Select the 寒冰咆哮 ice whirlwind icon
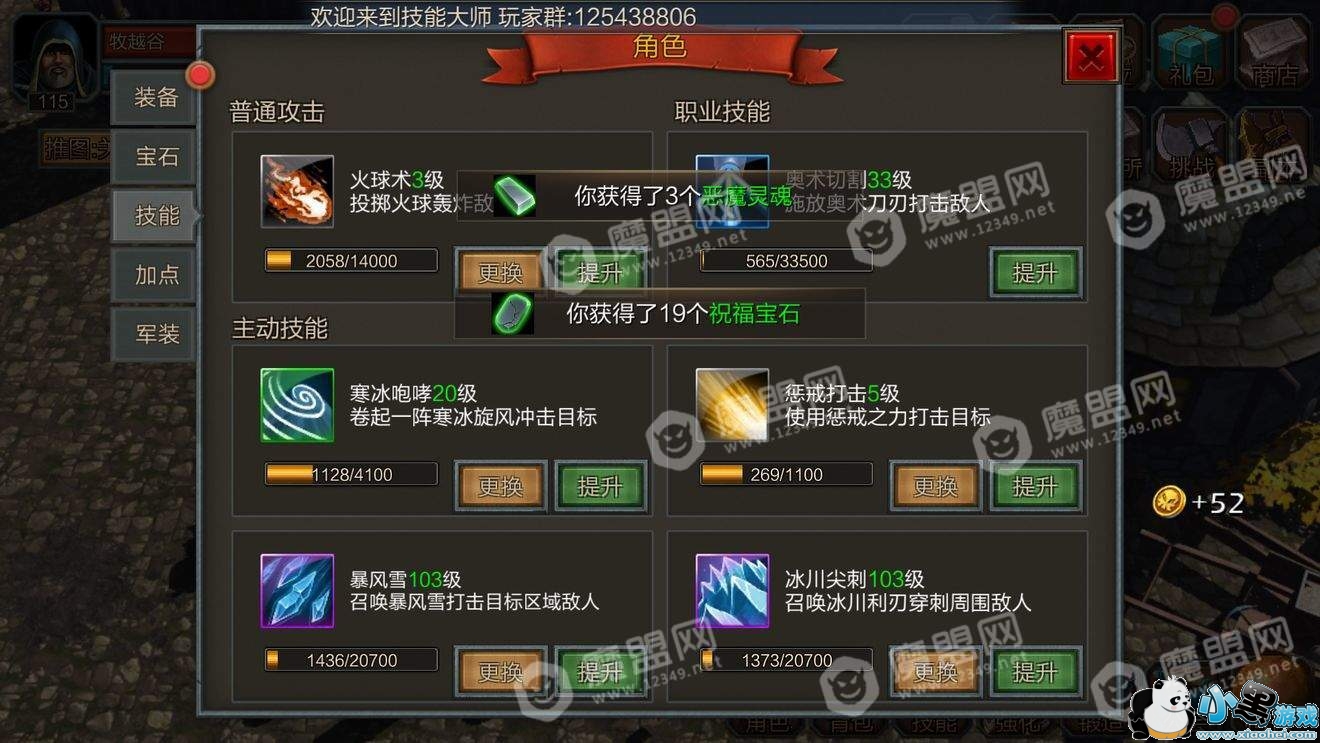 297,405
